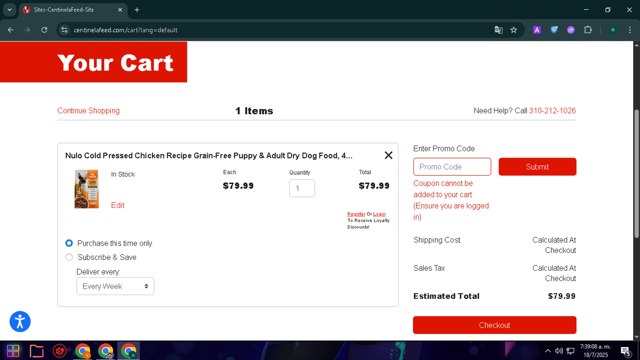The image size is (640, 360).
Task: Click the address bar URL
Action: pyautogui.click(x=125, y=30)
